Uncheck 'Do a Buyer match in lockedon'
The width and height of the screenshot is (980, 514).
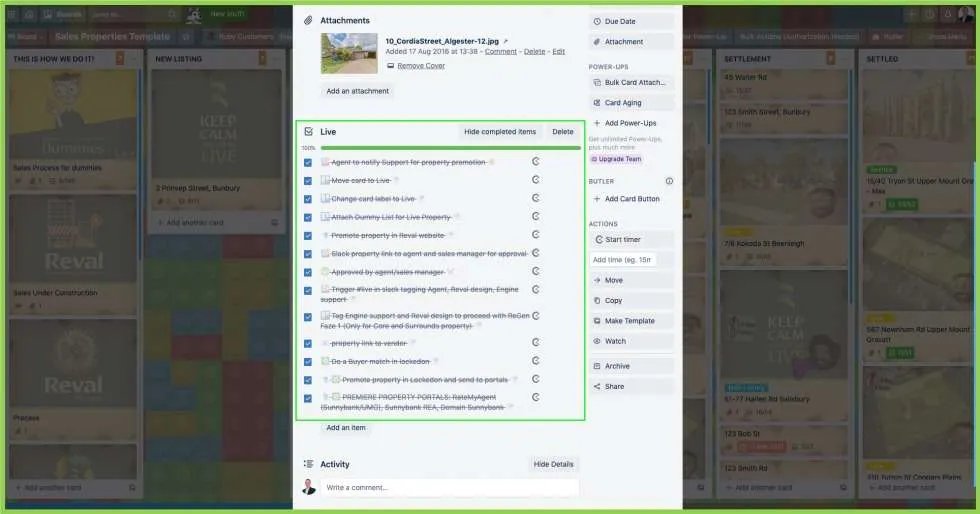tap(308, 361)
